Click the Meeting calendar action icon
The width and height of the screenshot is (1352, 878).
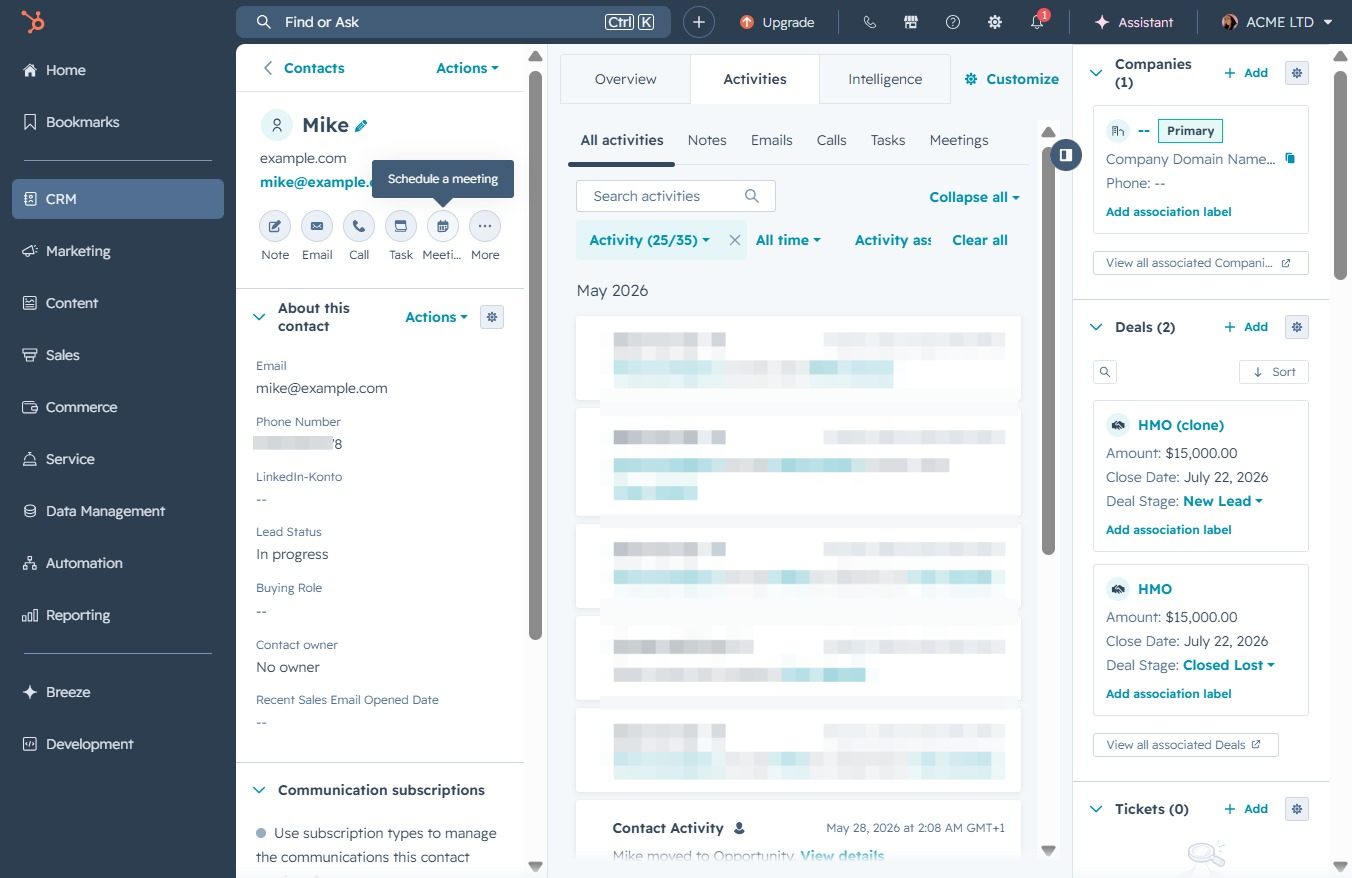443,226
